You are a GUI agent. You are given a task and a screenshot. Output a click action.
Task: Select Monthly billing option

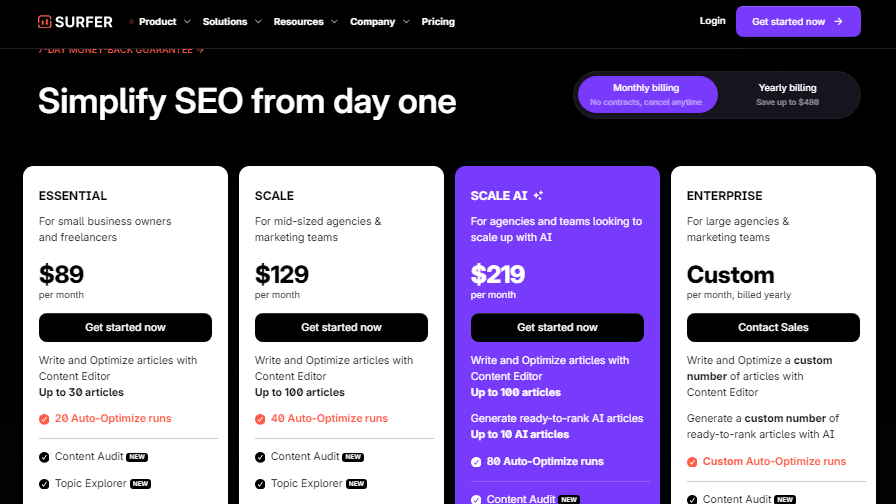tap(647, 94)
